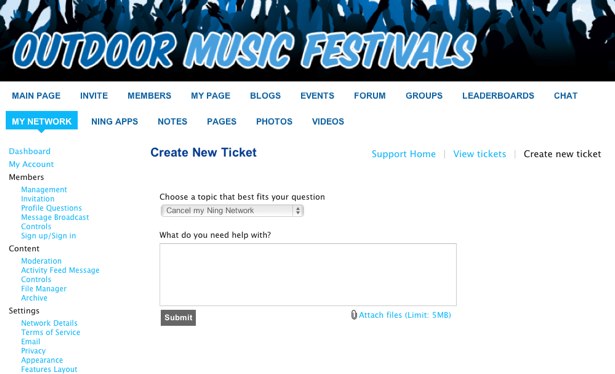615x374 pixels.
Task: Click the Submit button
Action: tap(178, 318)
